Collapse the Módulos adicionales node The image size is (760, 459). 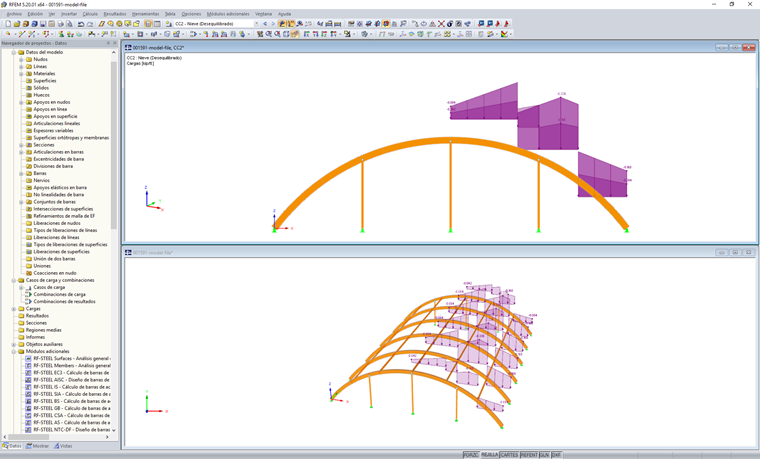(14, 351)
